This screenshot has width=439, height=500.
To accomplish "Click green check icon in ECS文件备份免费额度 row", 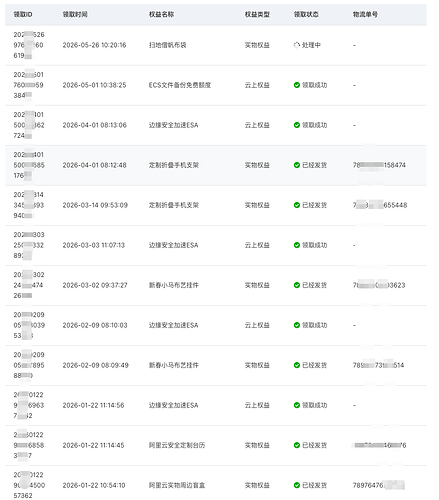I will [x=297, y=85].
